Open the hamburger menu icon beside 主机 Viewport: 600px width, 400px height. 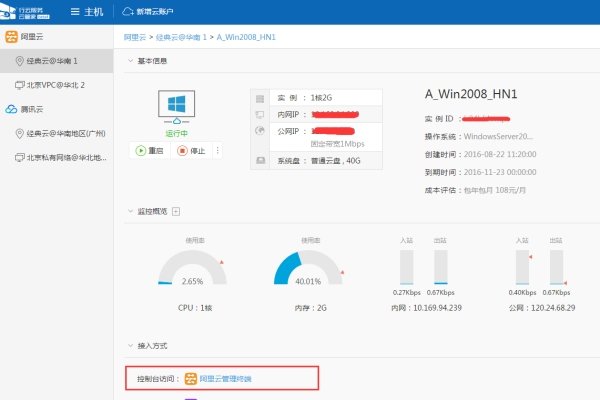75,12
